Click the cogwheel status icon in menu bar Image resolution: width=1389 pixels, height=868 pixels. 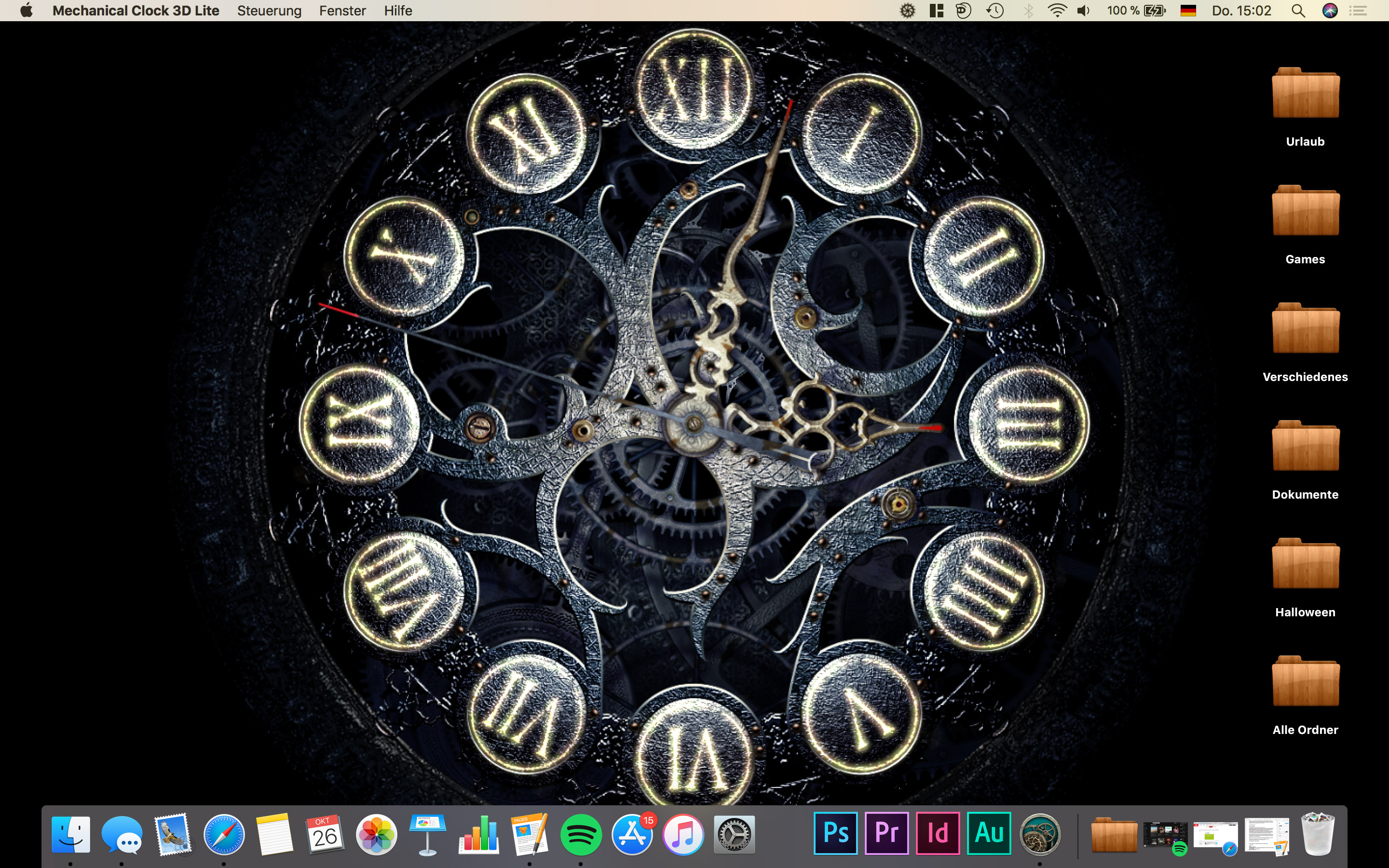[907, 10]
